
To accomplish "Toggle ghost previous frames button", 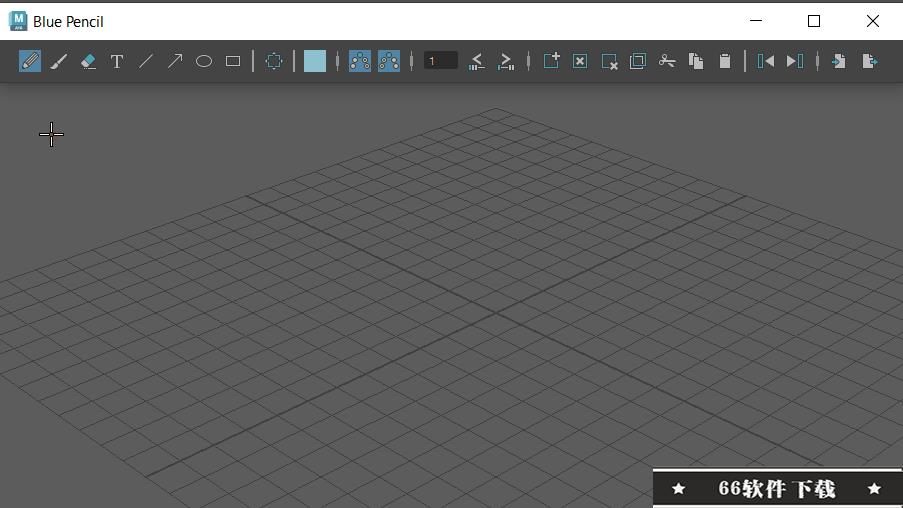I will click(x=360, y=61).
